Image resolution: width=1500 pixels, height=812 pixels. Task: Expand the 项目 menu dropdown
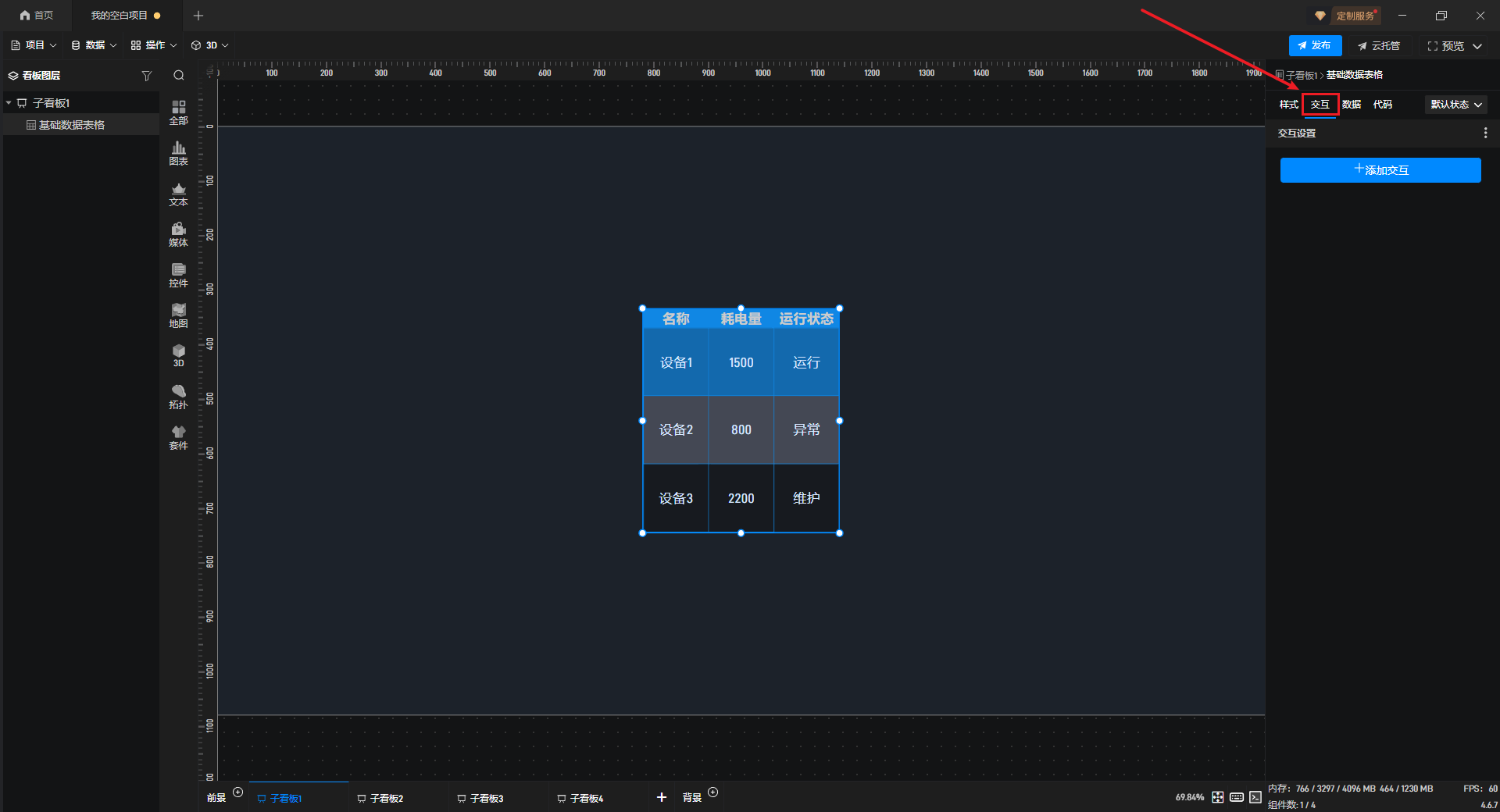click(x=34, y=45)
